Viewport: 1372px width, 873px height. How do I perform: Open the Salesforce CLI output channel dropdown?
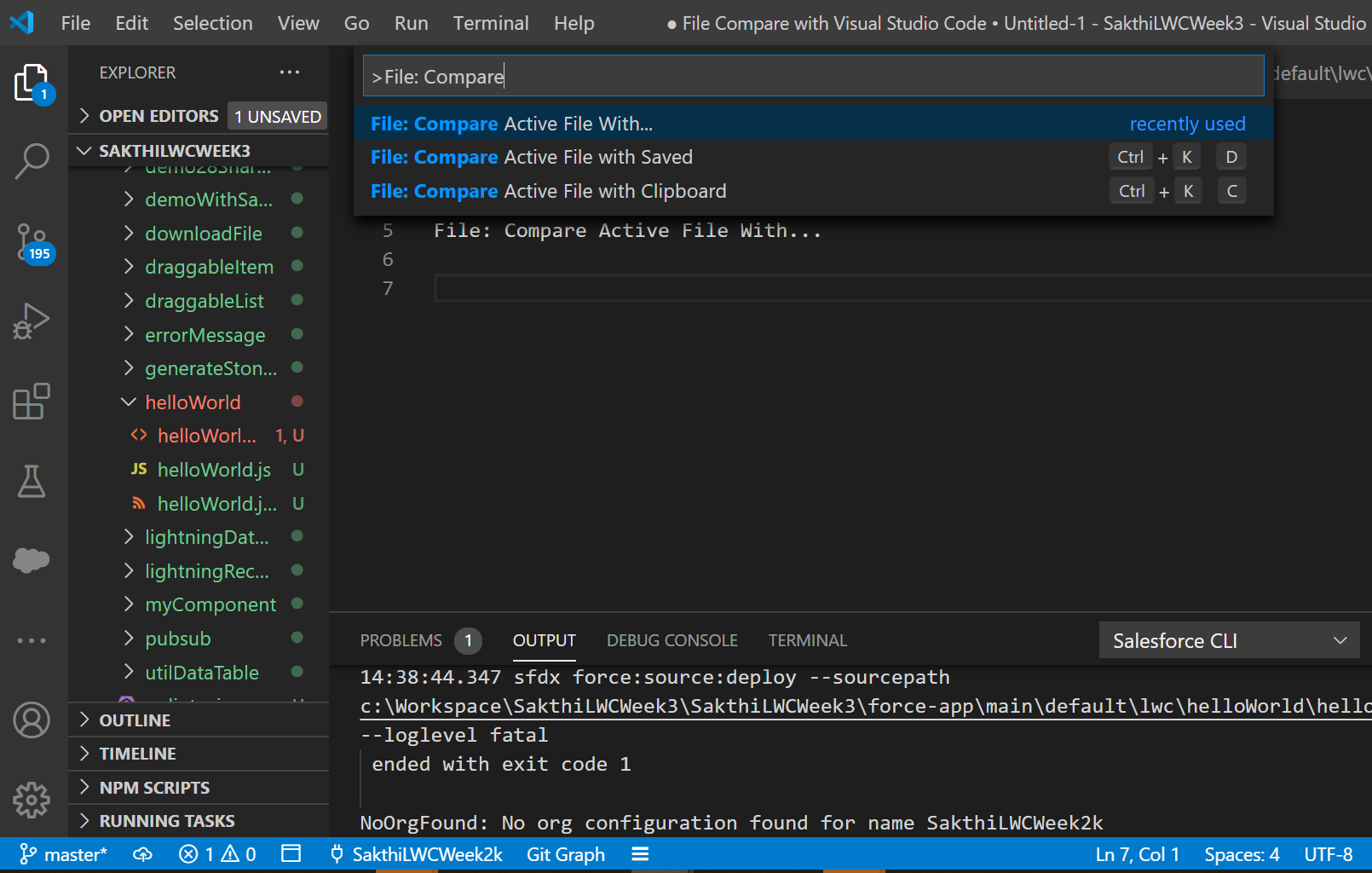pyautogui.click(x=1229, y=641)
